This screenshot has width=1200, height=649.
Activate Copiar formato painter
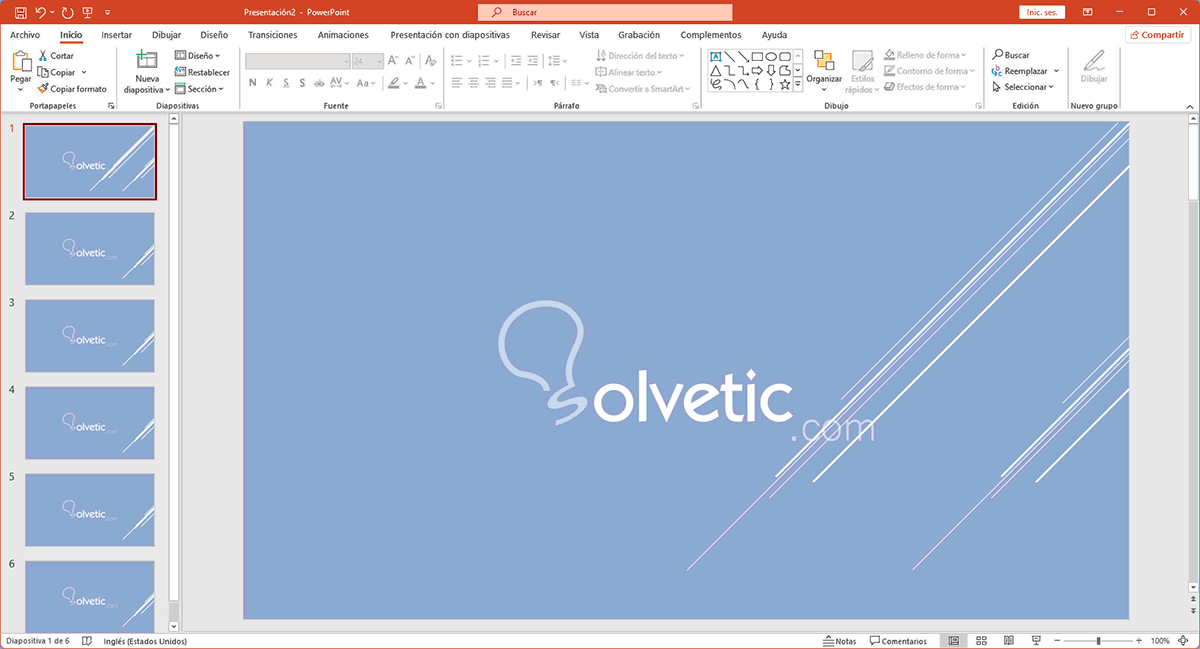72,89
